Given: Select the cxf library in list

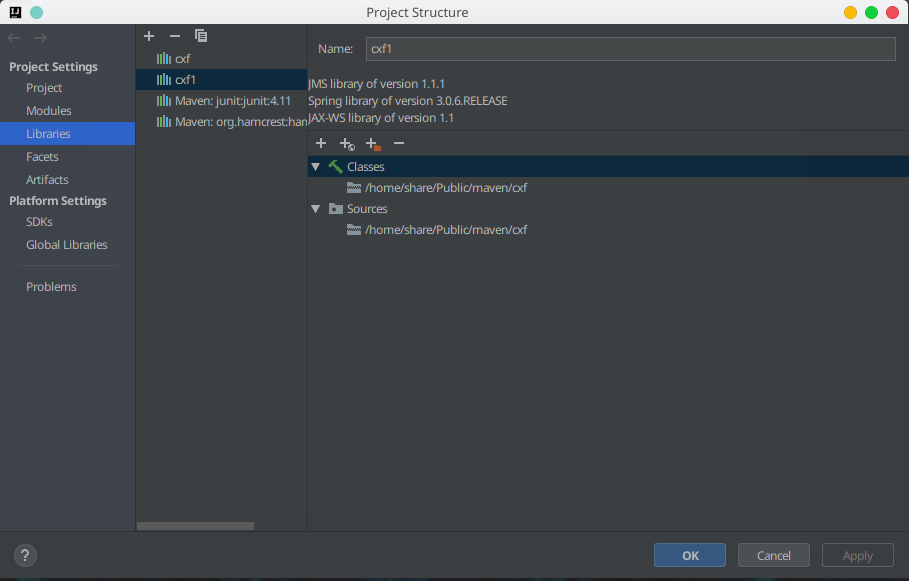Looking at the screenshot, I should pyautogui.click(x=182, y=59).
